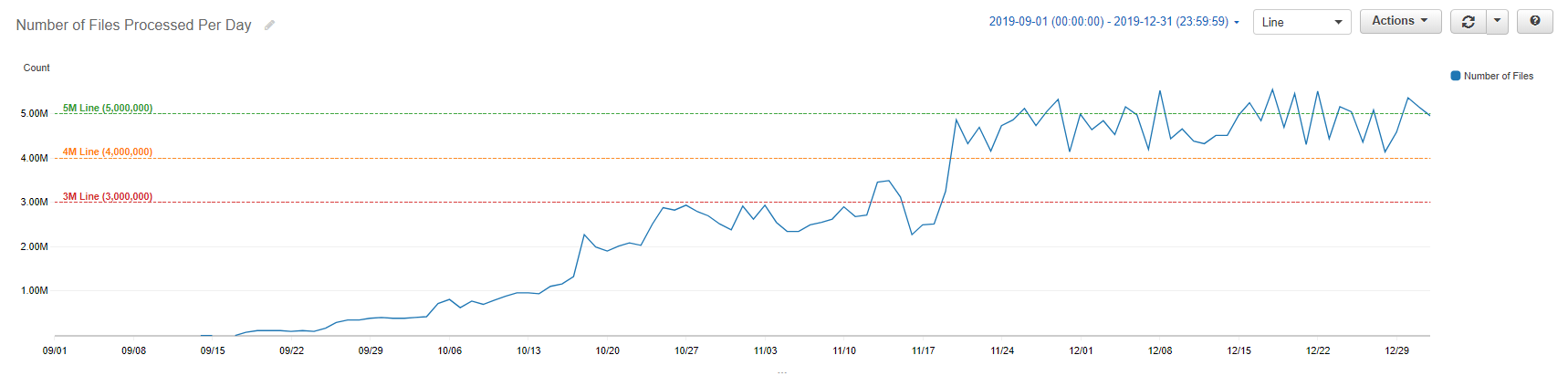Click the 12/08 x-axis date label

pyautogui.click(x=1160, y=351)
